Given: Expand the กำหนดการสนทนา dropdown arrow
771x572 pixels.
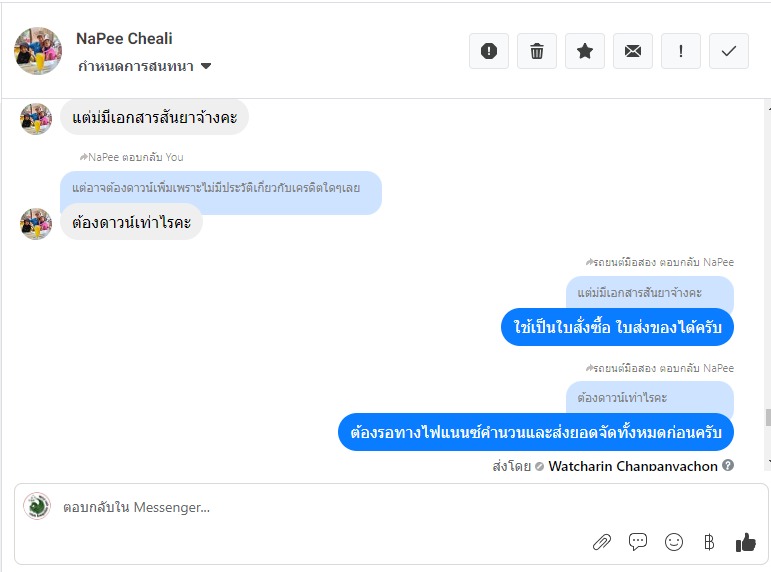Looking at the screenshot, I should click(206, 66).
